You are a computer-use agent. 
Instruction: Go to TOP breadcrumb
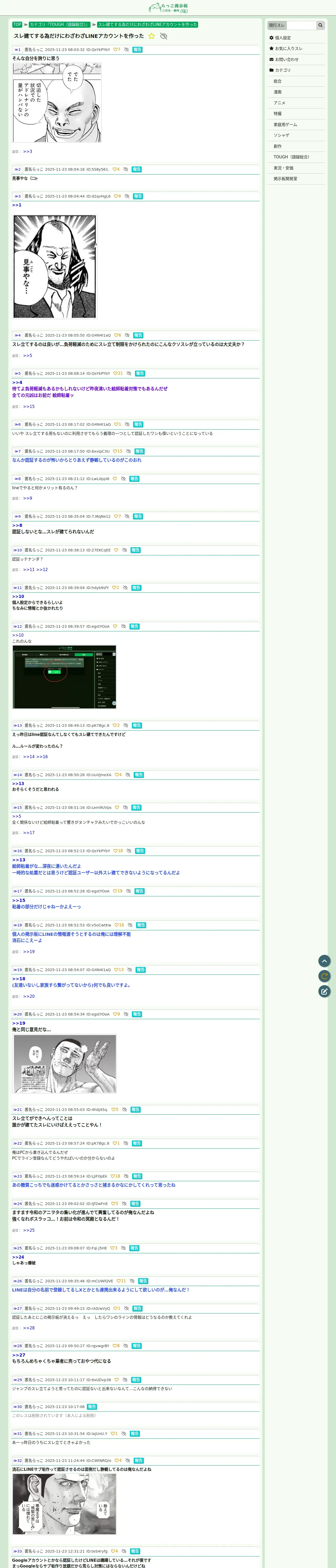click(x=17, y=25)
